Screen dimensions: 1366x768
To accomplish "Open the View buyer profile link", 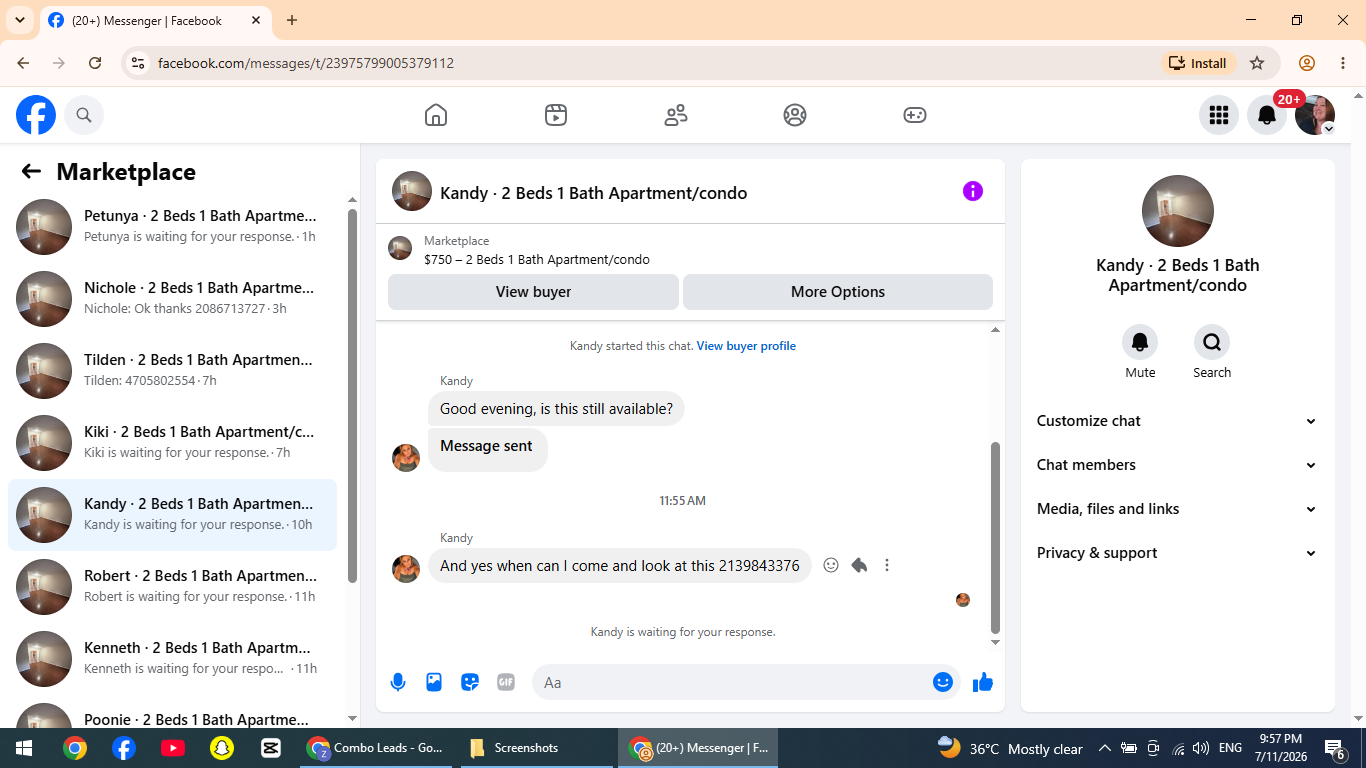I will 746,346.
